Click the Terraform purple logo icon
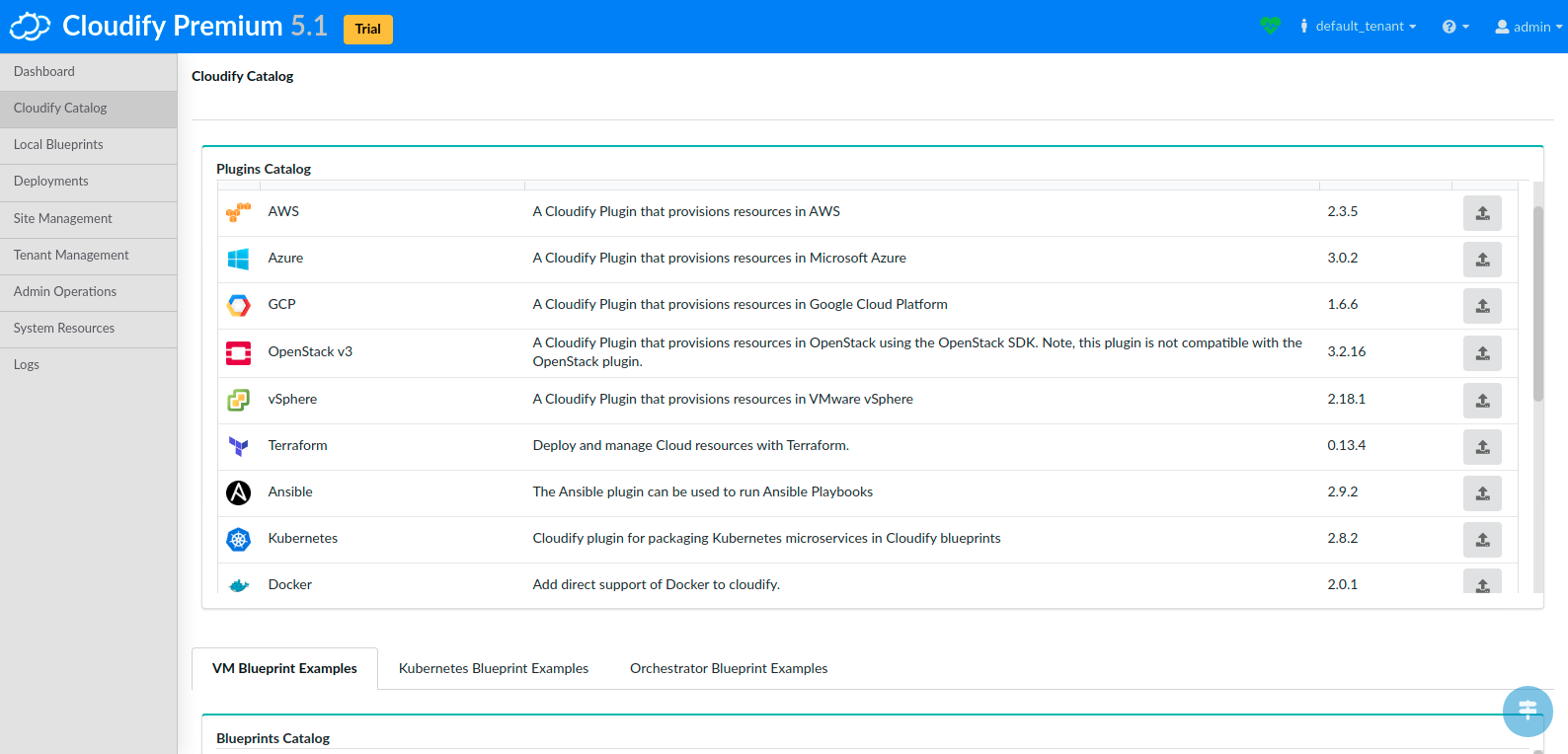The height and width of the screenshot is (754, 1568). 238,446
